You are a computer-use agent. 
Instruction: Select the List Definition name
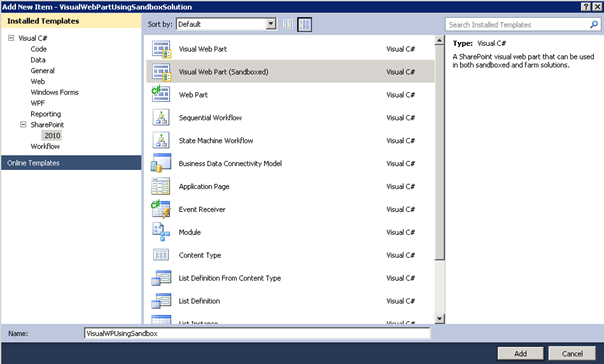(x=199, y=301)
